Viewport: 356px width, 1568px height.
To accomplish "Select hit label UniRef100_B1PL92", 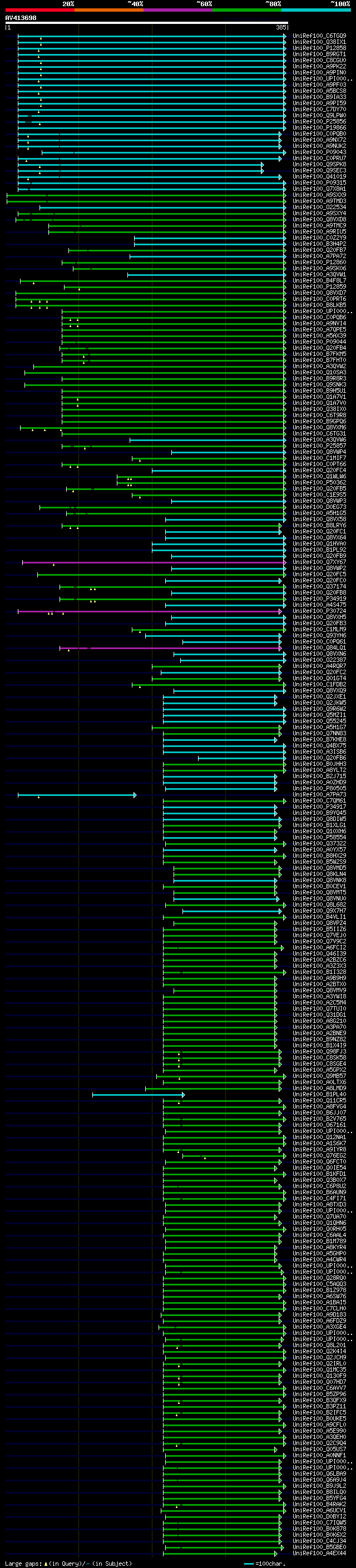I will tap(319, 550).
